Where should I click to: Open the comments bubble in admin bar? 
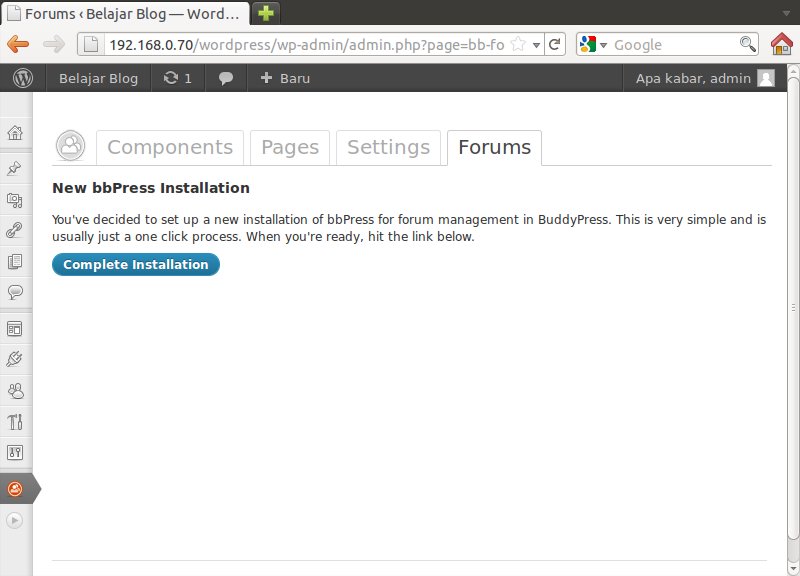(x=226, y=78)
